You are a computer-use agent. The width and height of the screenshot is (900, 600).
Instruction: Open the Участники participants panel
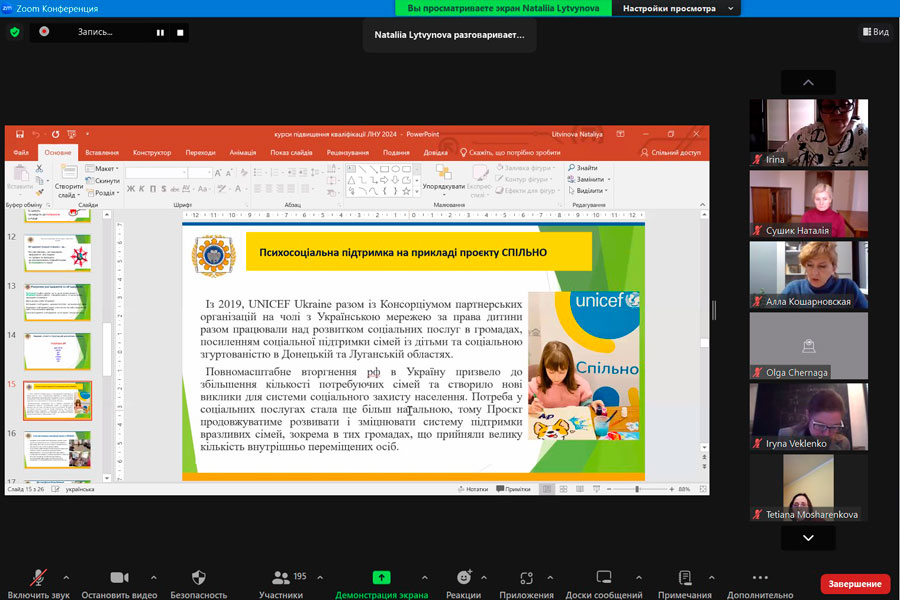(x=281, y=578)
